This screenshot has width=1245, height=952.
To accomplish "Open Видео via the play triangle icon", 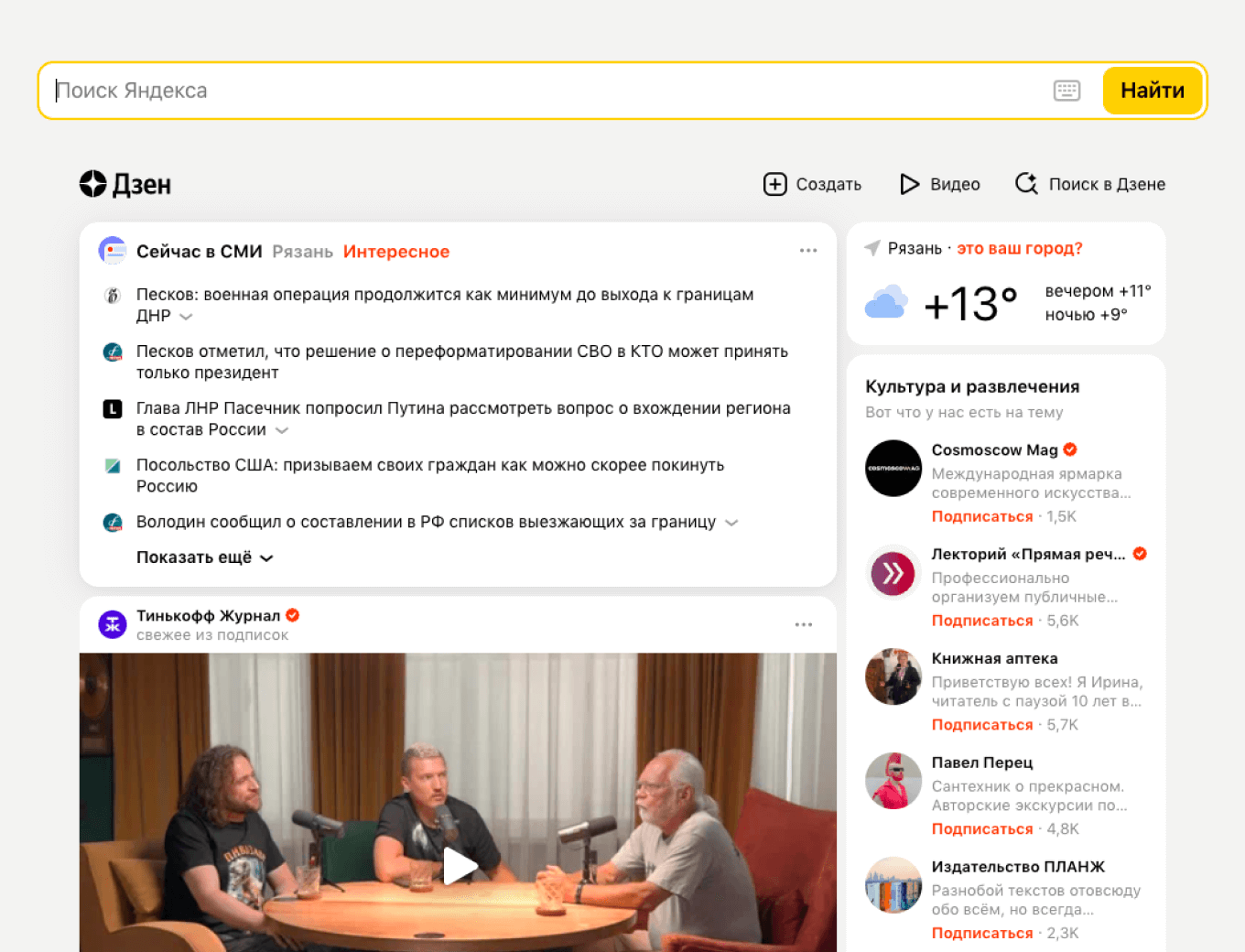I will tap(909, 184).
